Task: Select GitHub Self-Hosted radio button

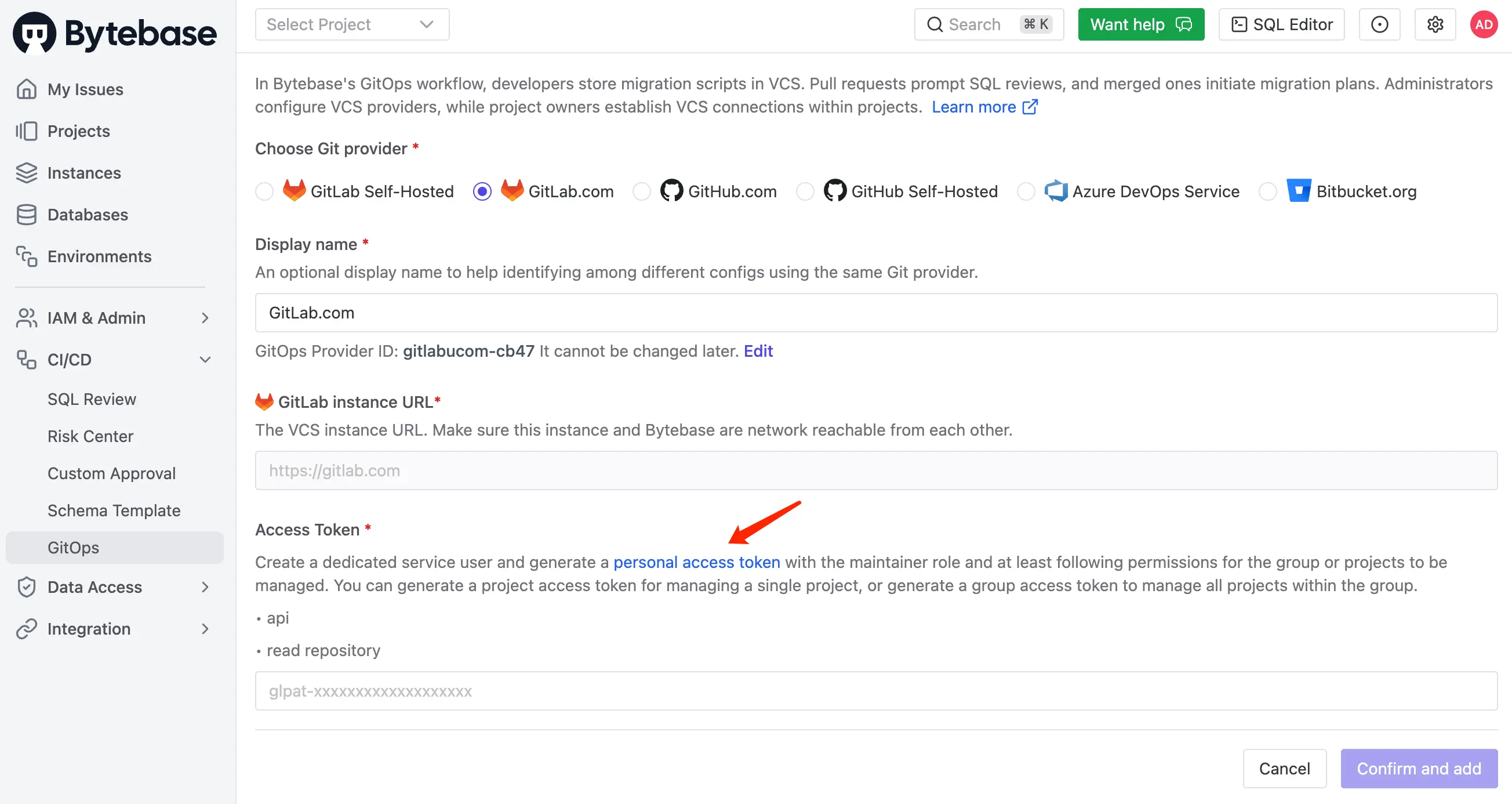Action: (805, 191)
